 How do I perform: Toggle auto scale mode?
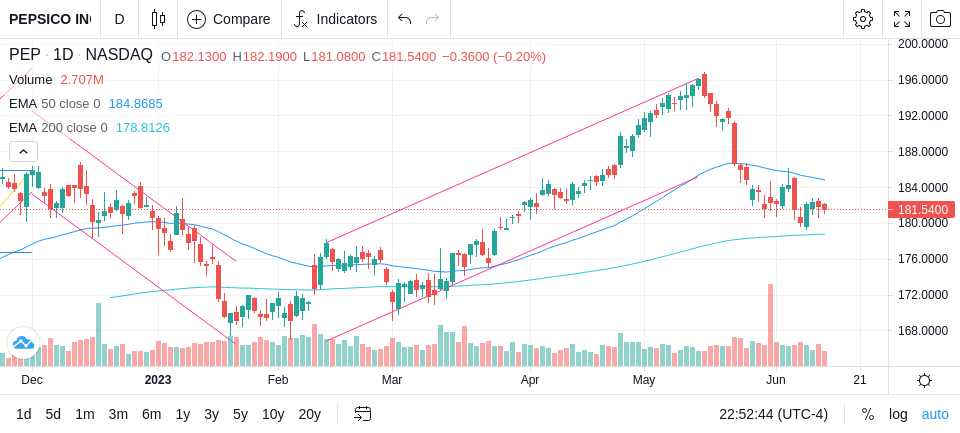935,414
